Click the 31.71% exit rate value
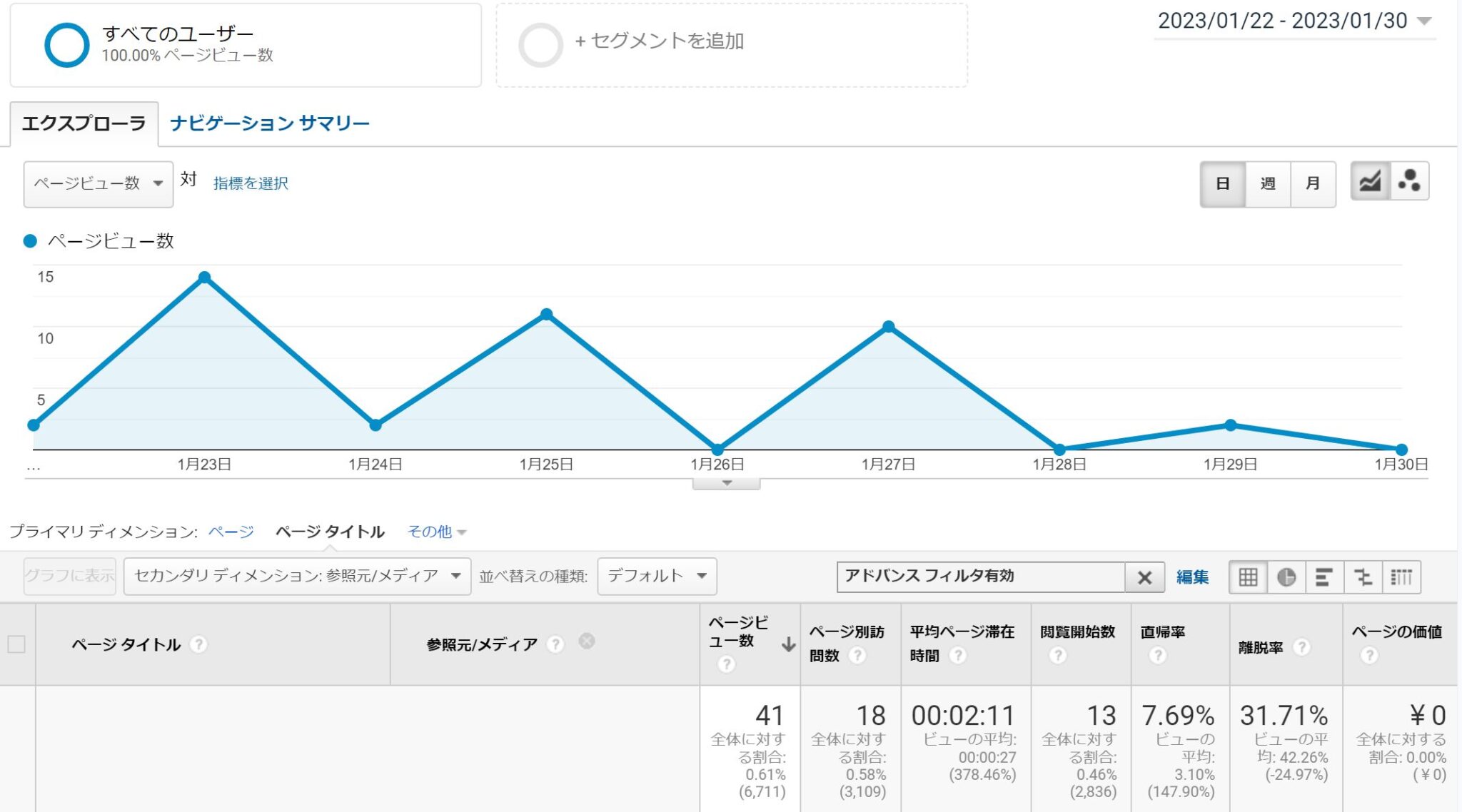Viewport: 1462px width, 812px height. [1284, 715]
